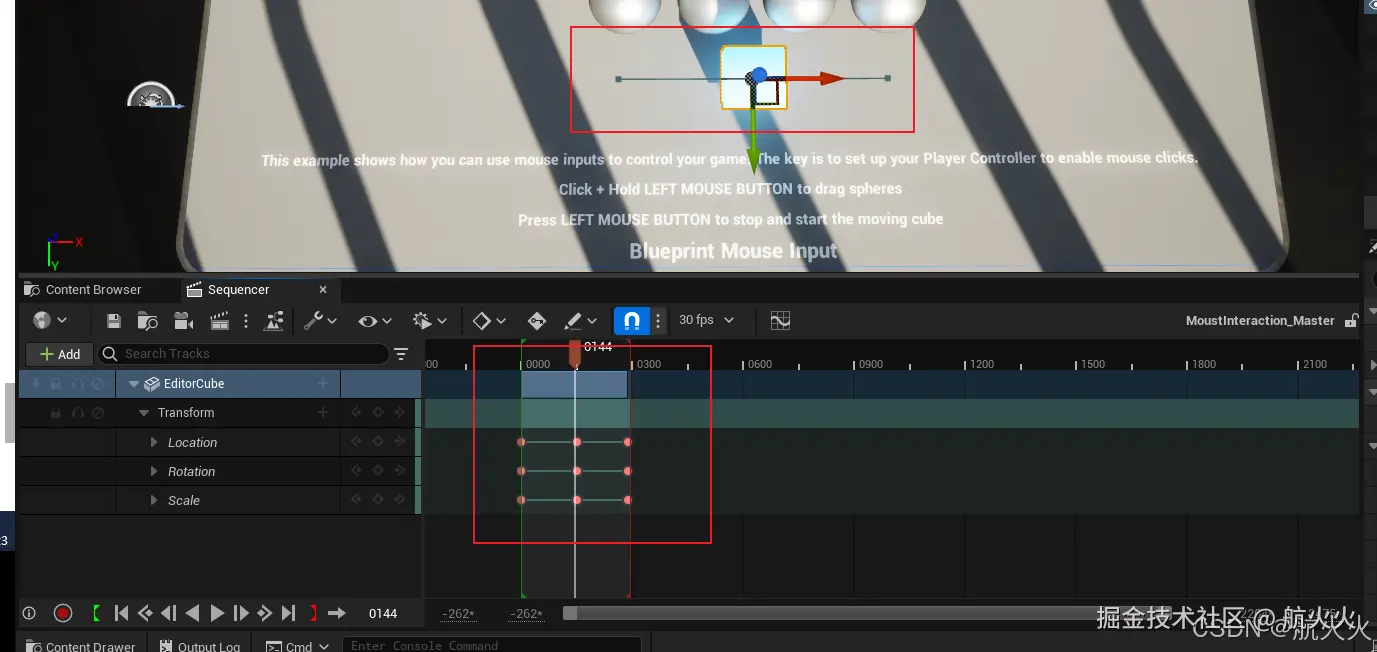Click the middle Location keyframe
Screen dimensions: 1377x652
(x=577, y=442)
